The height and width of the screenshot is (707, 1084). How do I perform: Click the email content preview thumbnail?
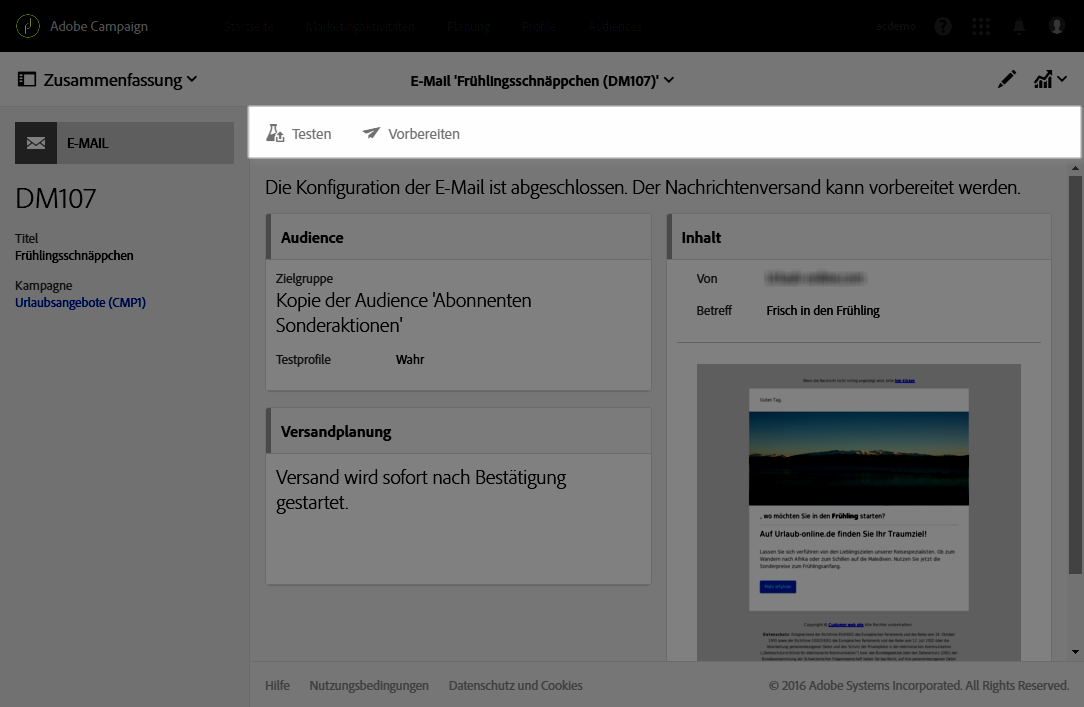click(859, 512)
